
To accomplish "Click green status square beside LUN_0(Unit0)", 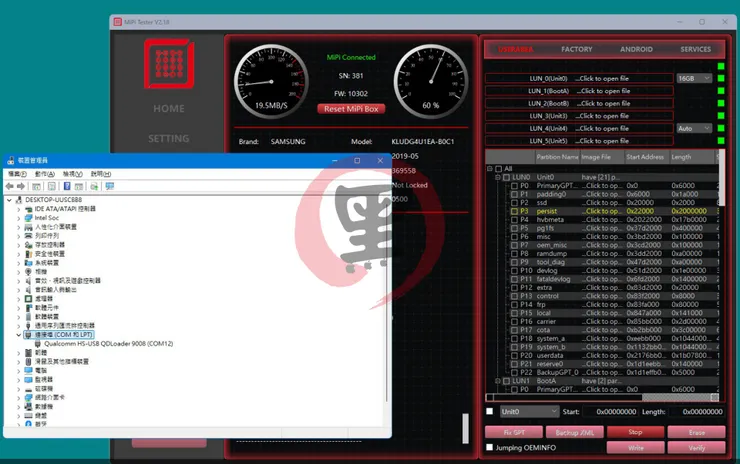I will pos(721,78).
